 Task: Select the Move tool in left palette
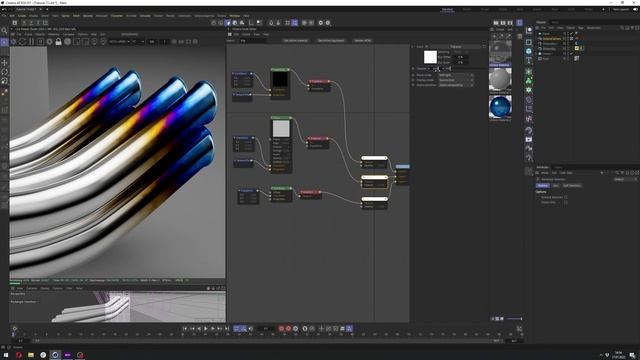click(x=4, y=62)
